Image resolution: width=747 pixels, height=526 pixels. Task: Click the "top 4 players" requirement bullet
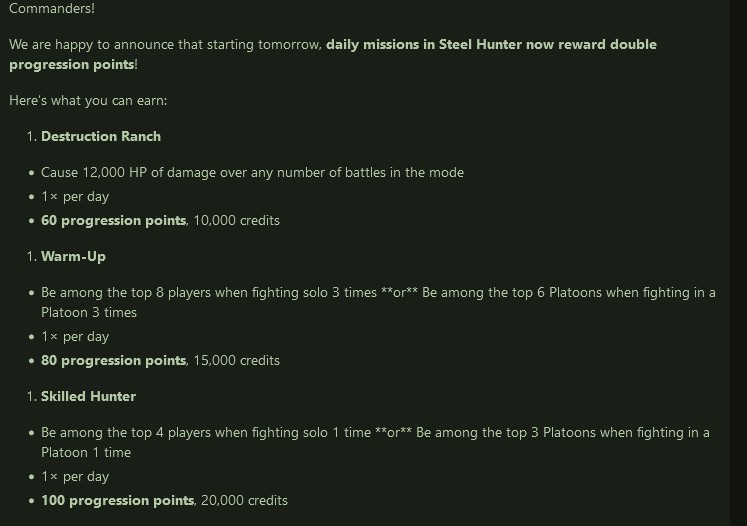click(x=375, y=442)
